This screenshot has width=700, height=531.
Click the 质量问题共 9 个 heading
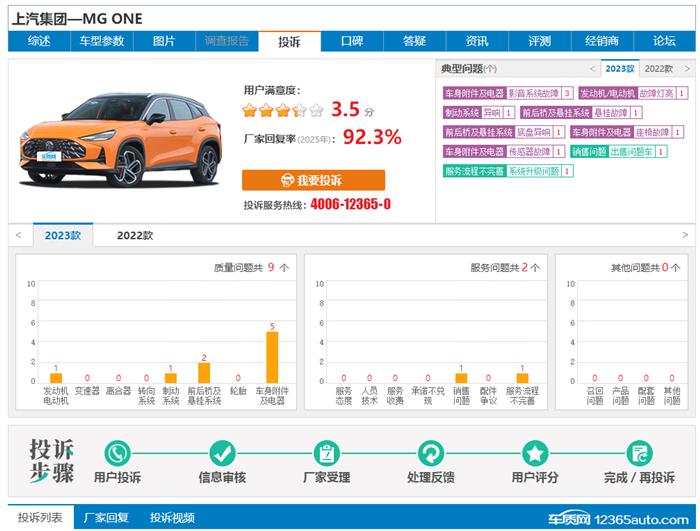(251, 268)
